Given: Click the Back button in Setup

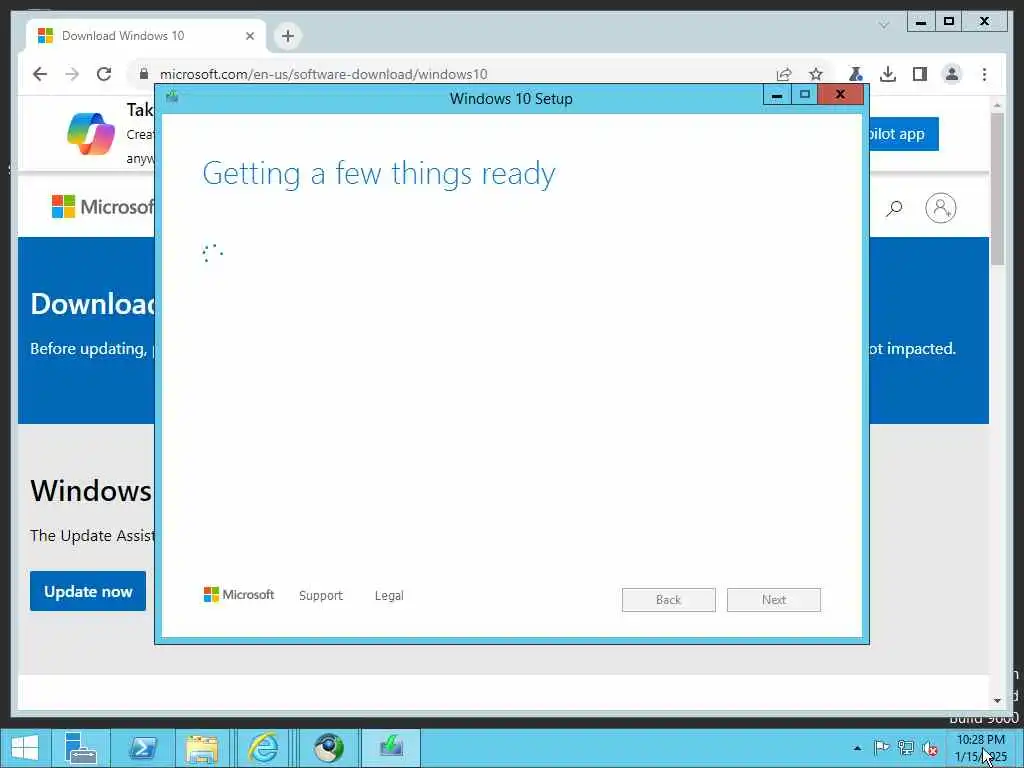Looking at the screenshot, I should (x=669, y=600).
